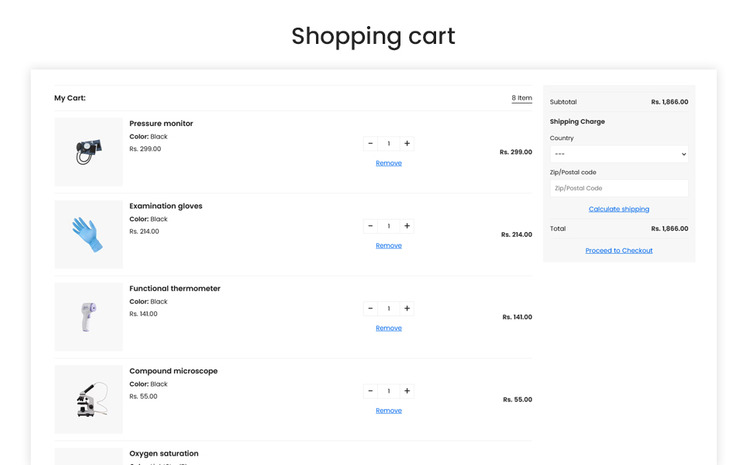Click quantity field for Examination gloves
748x465 pixels.
[389, 226]
